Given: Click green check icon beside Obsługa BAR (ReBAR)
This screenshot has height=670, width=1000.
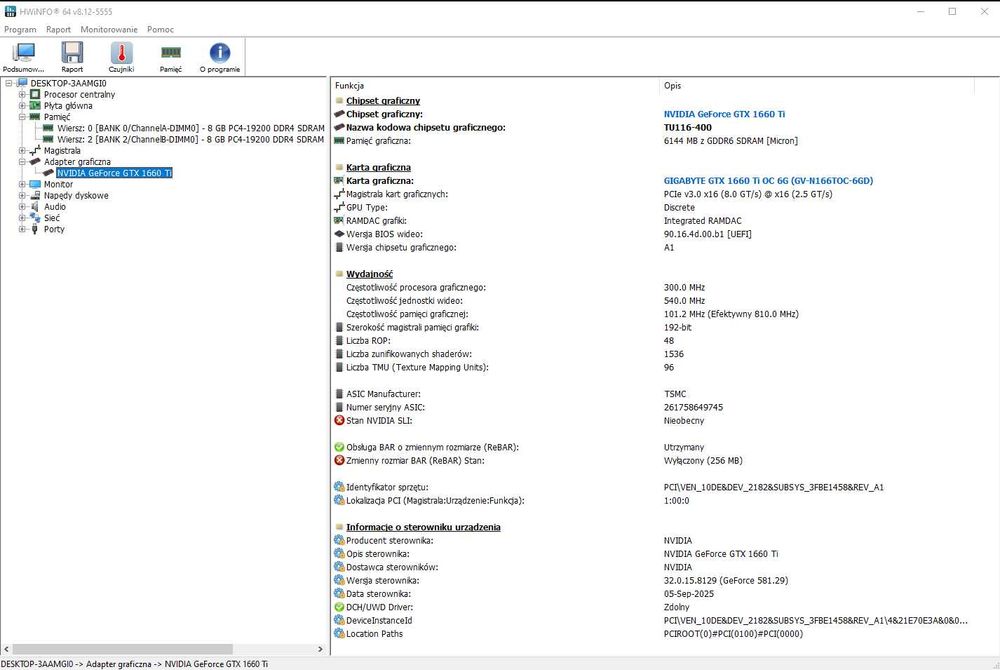Looking at the screenshot, I should click(x=339, y=447).
